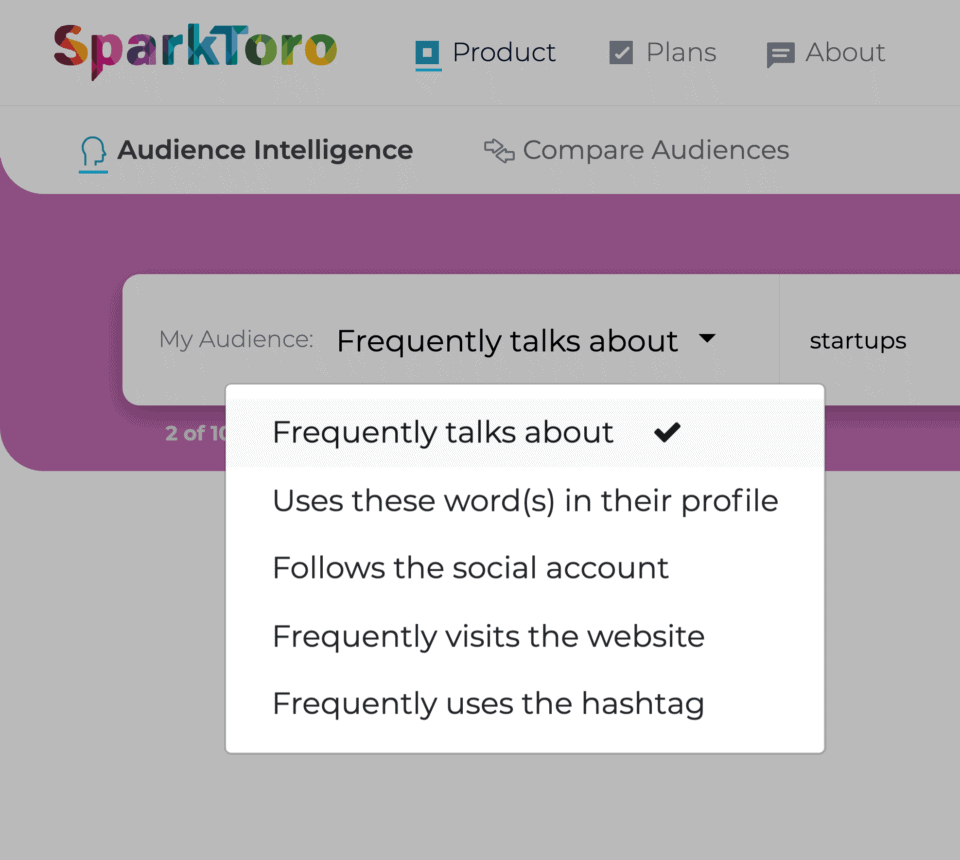Visit the About page

coord(846,52)
